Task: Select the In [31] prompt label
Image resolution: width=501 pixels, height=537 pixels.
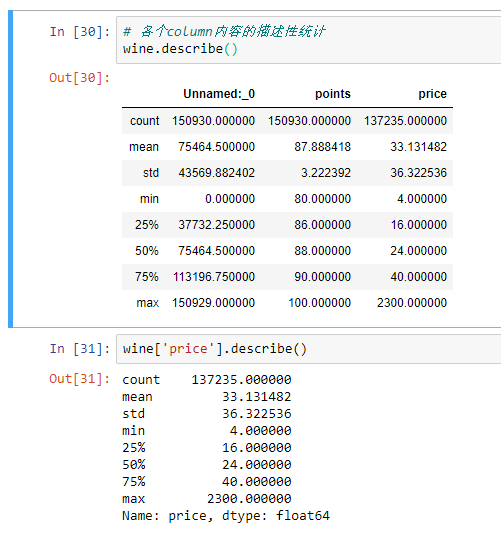Action: (x=79, y=349)
